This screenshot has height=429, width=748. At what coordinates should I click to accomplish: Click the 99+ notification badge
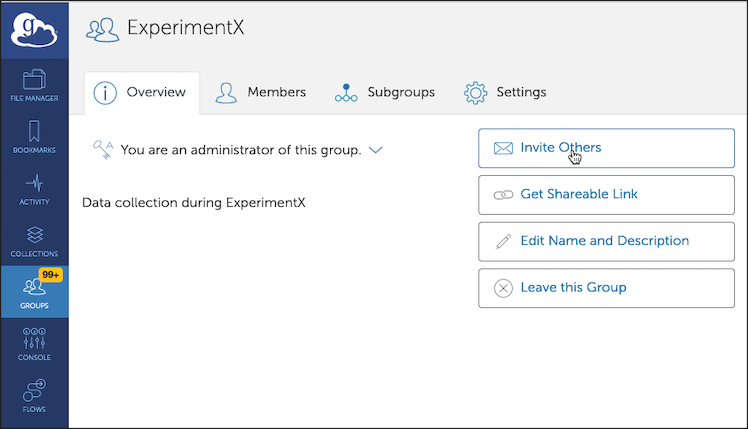[x=52, y=273]
